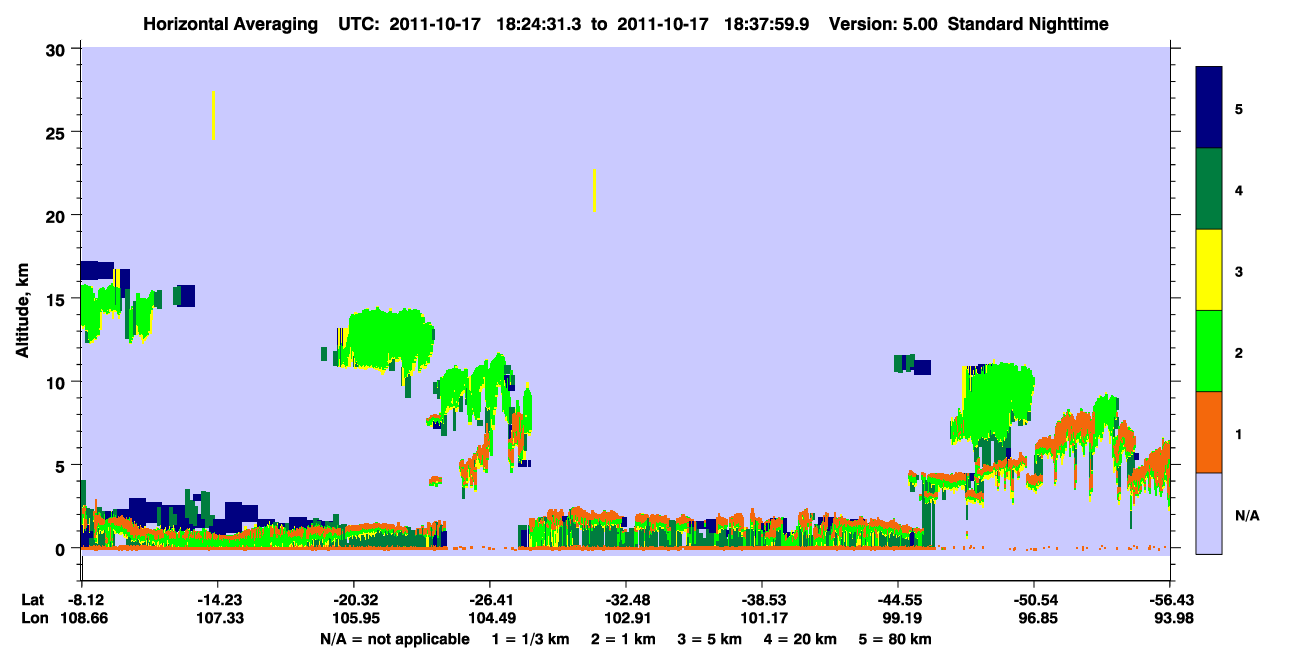Click latitude value -44.55

tap(898, 600)
